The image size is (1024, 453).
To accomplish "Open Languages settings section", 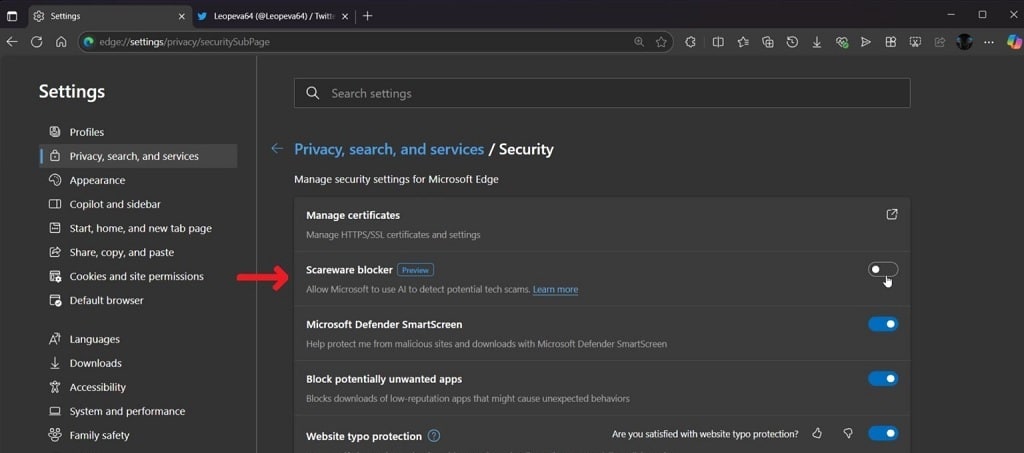I will [x=138, y=339].
